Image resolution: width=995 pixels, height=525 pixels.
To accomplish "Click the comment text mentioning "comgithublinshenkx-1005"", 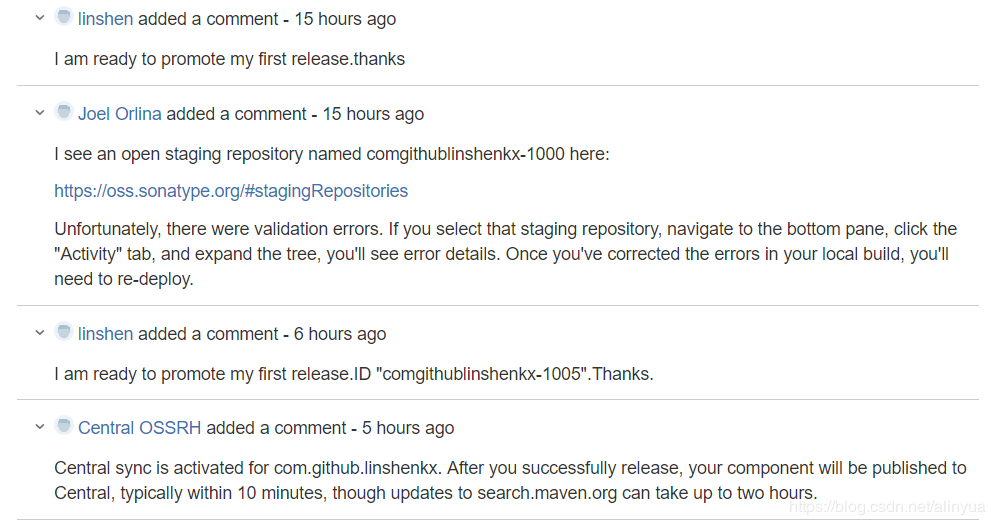I will pos(353,374).
